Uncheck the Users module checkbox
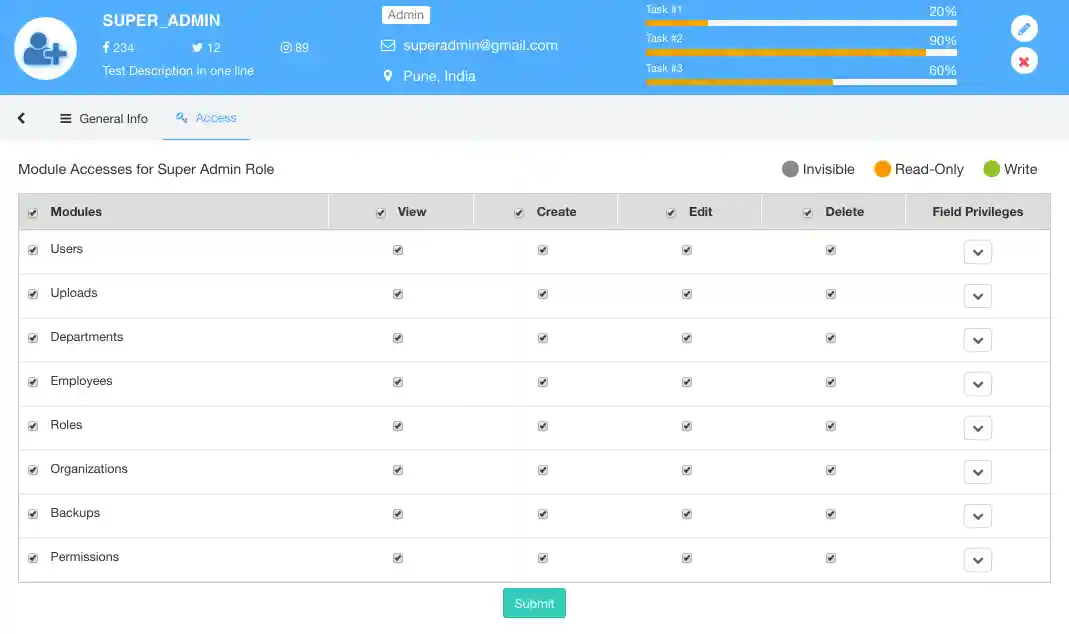Screen dimensions: 1069x634 [x=33, y=250]
